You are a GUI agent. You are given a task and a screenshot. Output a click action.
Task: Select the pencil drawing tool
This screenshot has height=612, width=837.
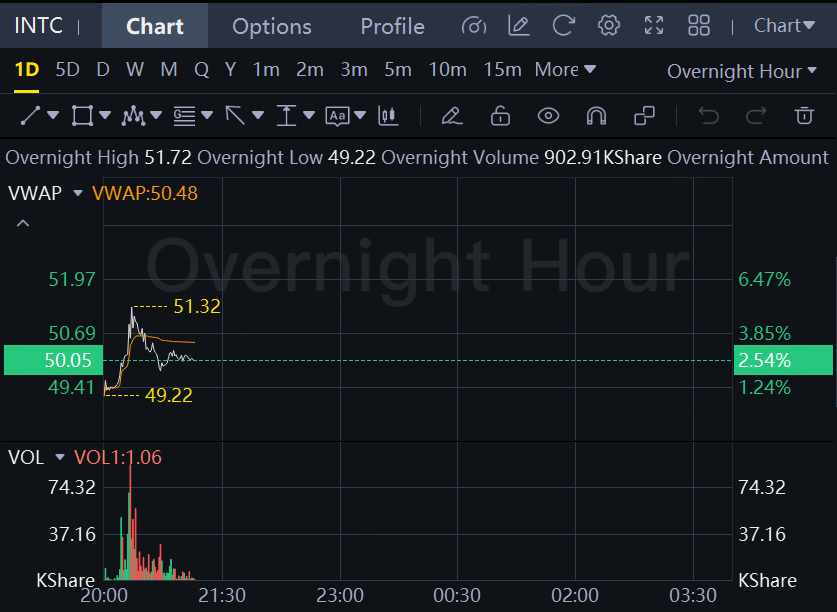coord(451,116)
